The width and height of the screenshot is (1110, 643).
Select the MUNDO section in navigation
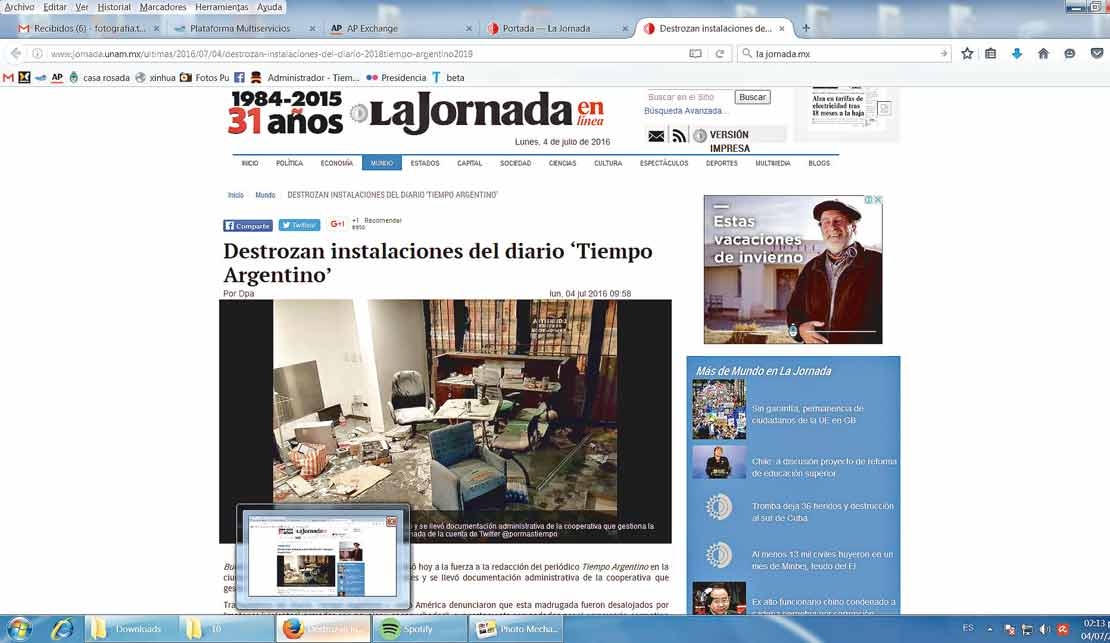point(381,162)
